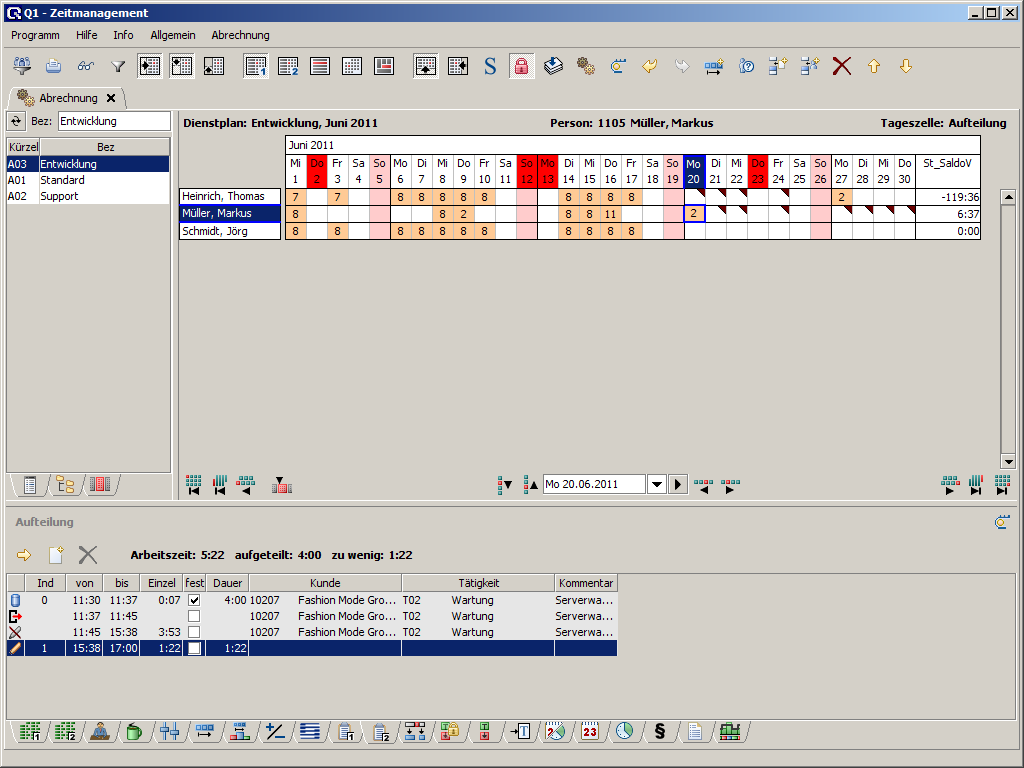Screen dimensions: 1024x768
Task: Open the coffee cup tab at bottom
Action: [133, 732]
